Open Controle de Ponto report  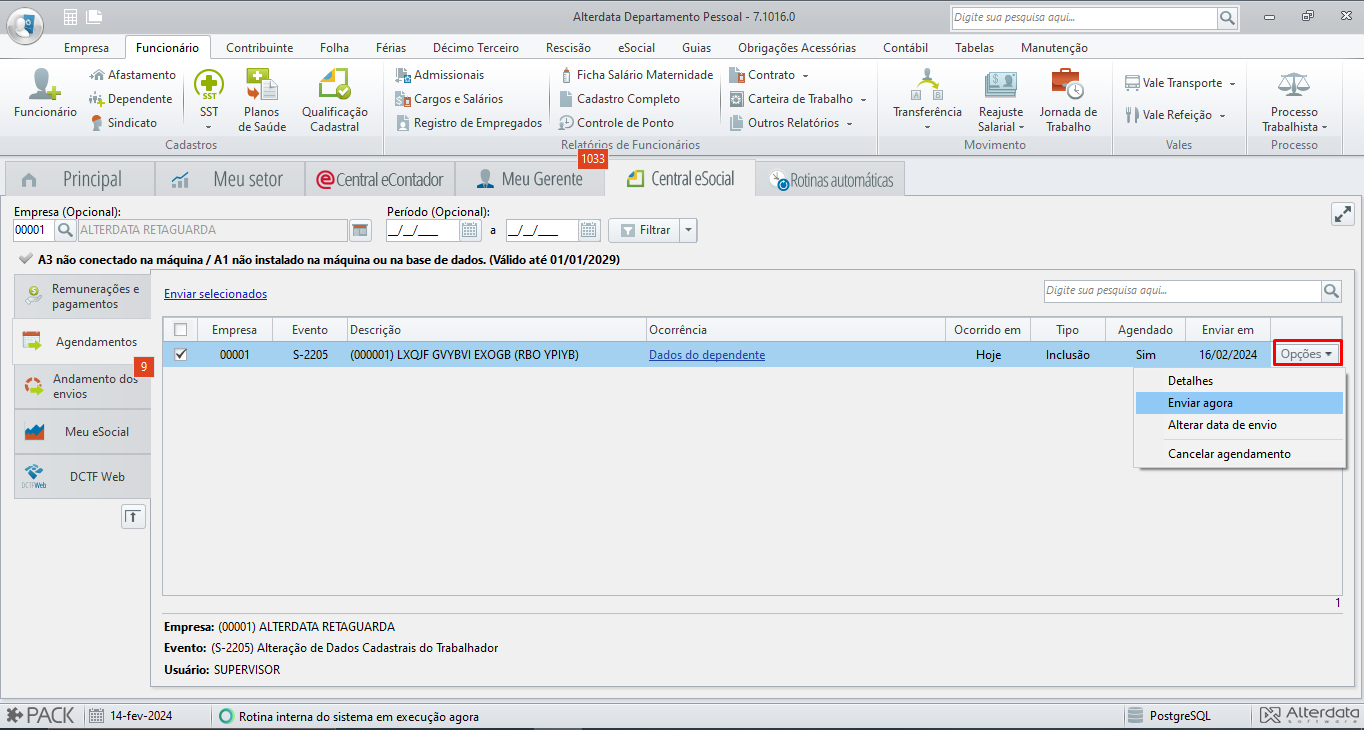(x=616, y=123)
